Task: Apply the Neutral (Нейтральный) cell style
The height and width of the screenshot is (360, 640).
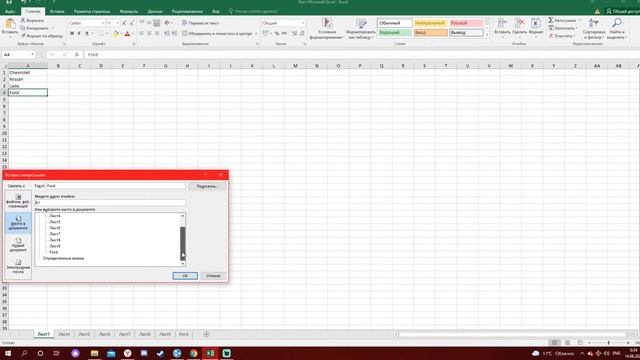Action: 430,23
